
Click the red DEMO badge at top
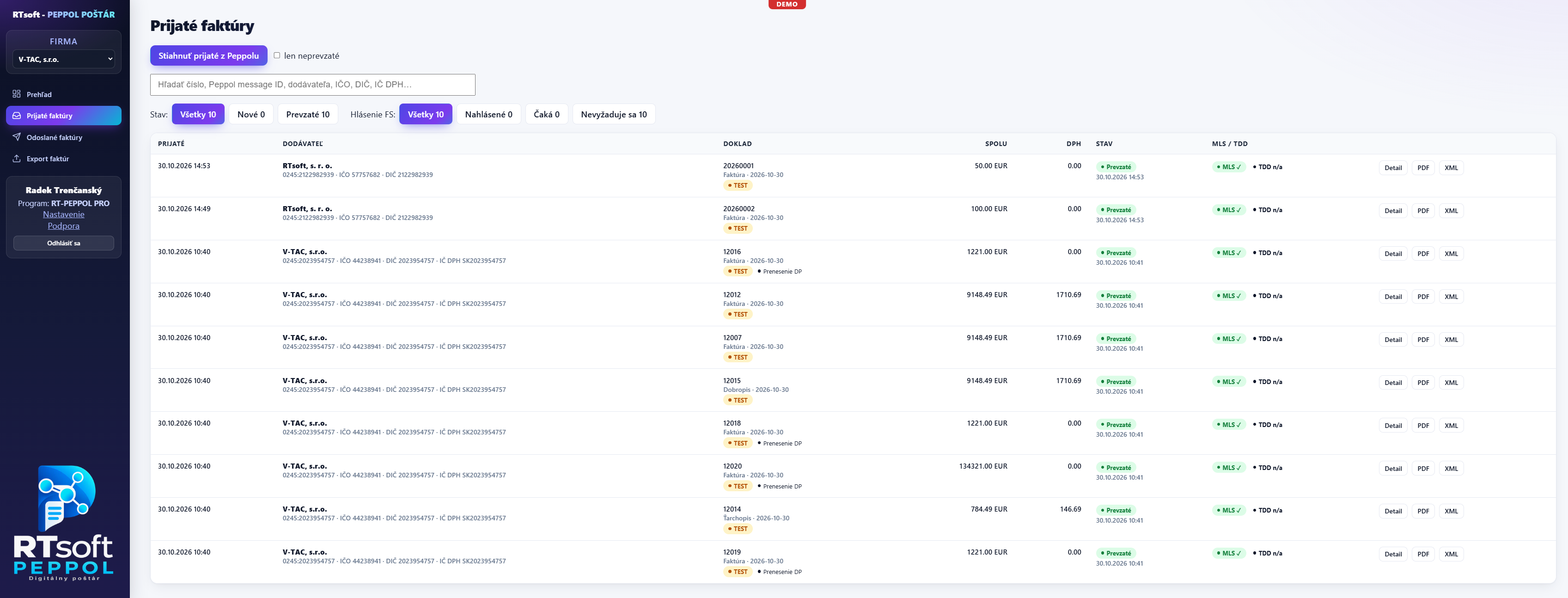click(x=787, y=4)
